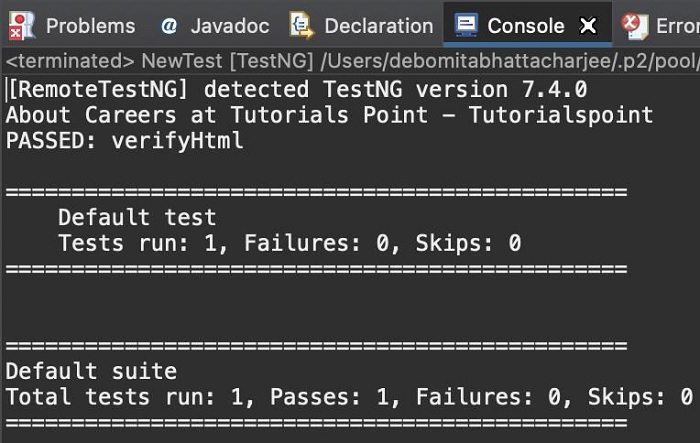Open the Javadoc tab
This screenshot has width=700, height=443.
click(229, 25)
